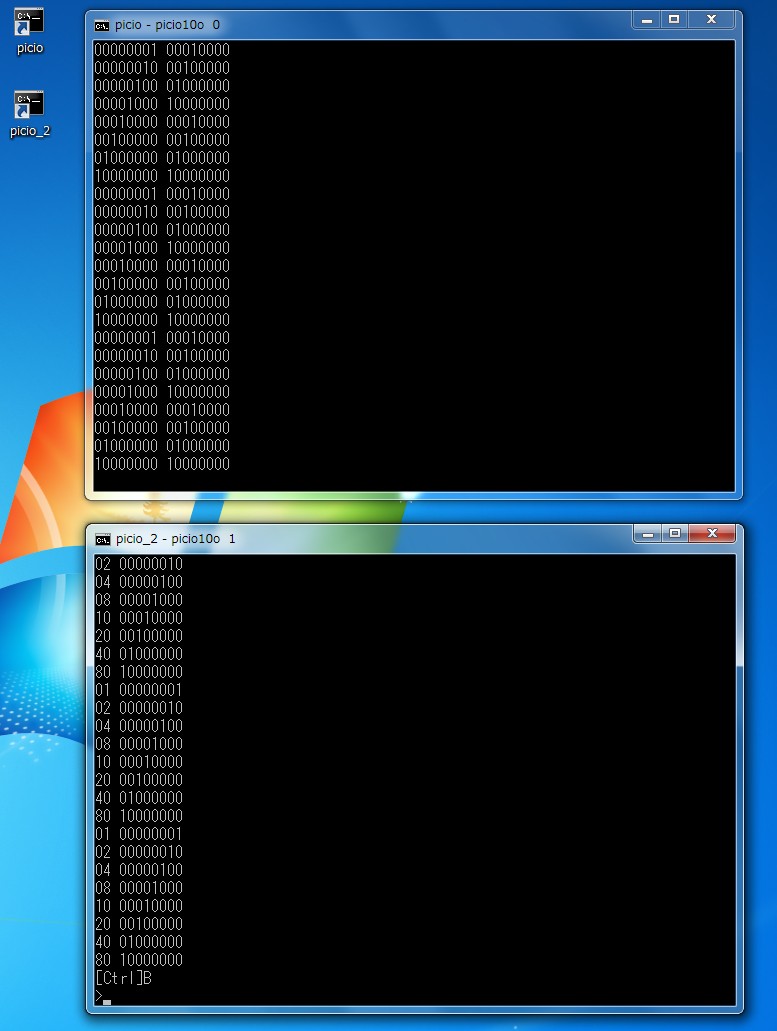Screen dimensions: 777x1031
Task: Click the "picio_2 - picio10o 1" title bar text
Action: click(176, 539)
